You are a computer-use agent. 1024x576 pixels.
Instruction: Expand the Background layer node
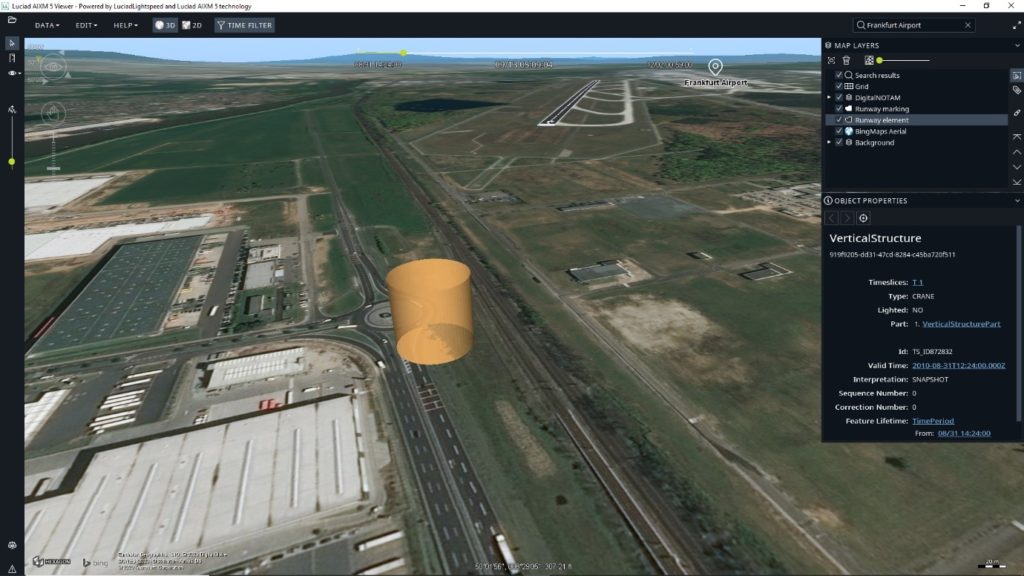pyautogui.click(x=828, y=142)
